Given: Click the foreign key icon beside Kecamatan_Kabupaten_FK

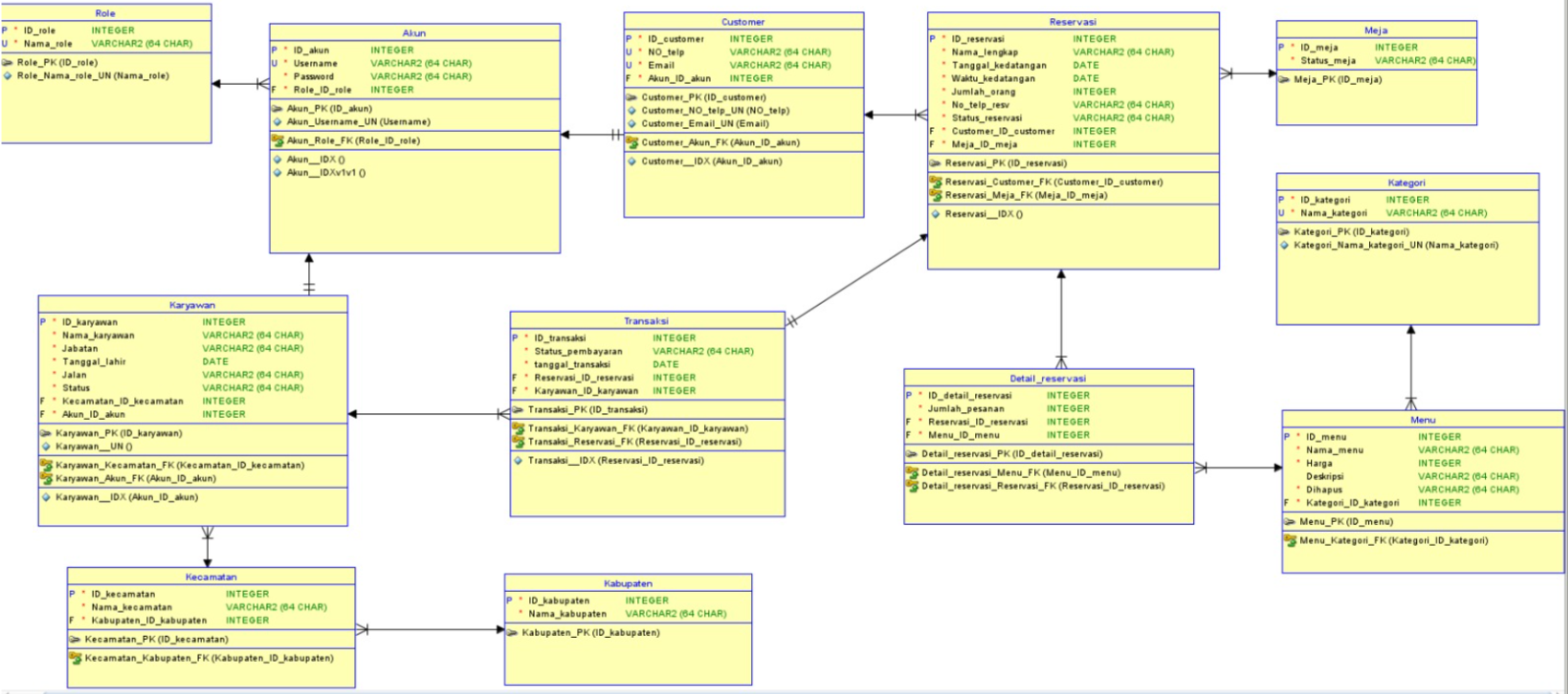Looking at the screenshot, I should (75, 658).
